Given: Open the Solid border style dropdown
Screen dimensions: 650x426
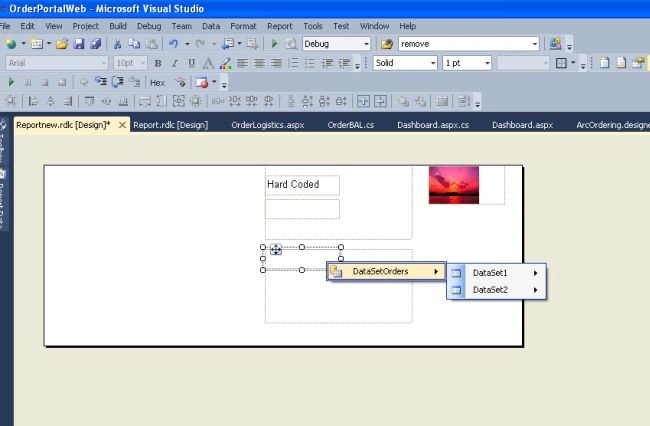Looking at the screenshot, I should pyautogui.click(x=432, y=63).
